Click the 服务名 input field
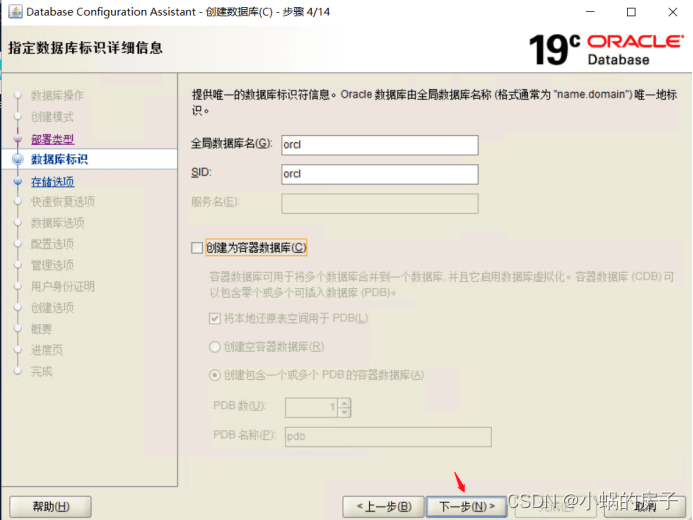The image size is (693, 520). pos(380,203)
